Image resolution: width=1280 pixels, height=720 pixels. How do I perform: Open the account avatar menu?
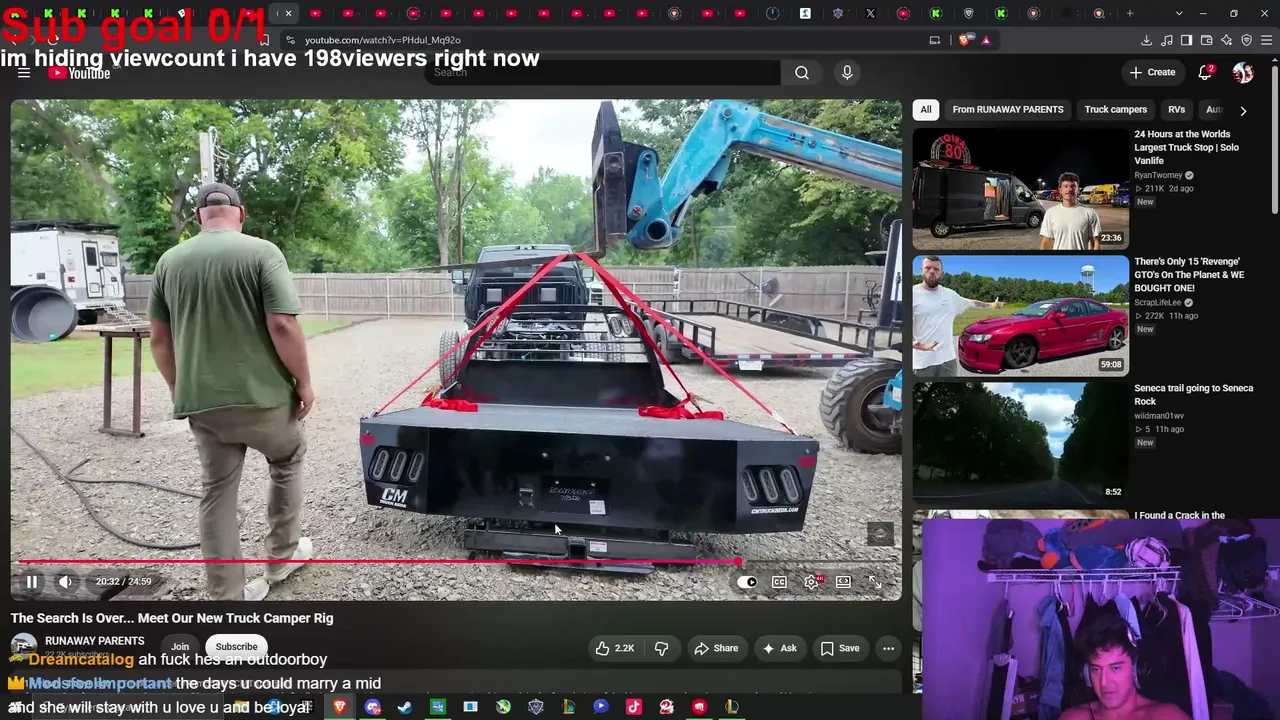point(1243,72)
